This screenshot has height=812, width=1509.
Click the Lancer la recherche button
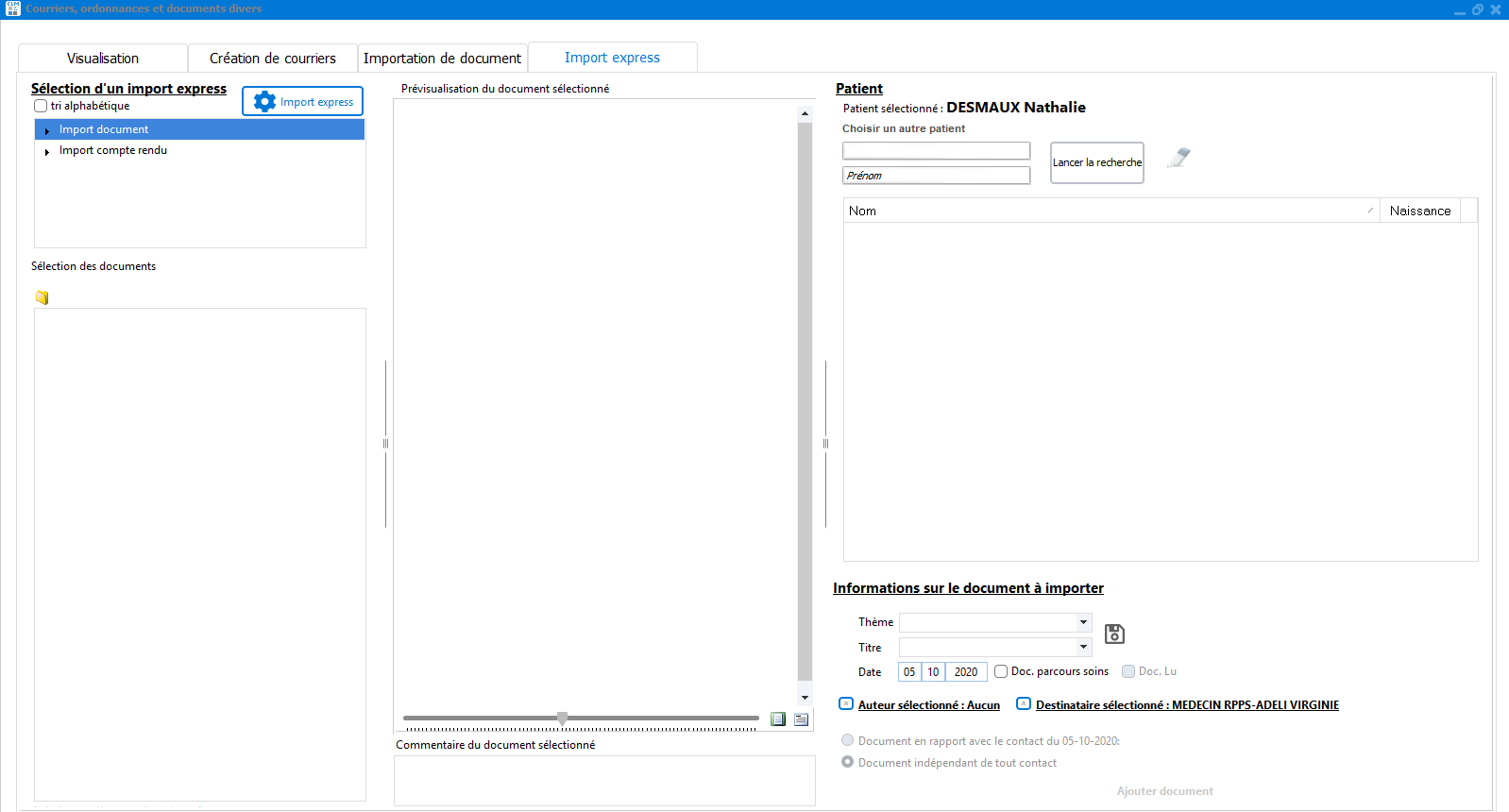point(1096,162)
